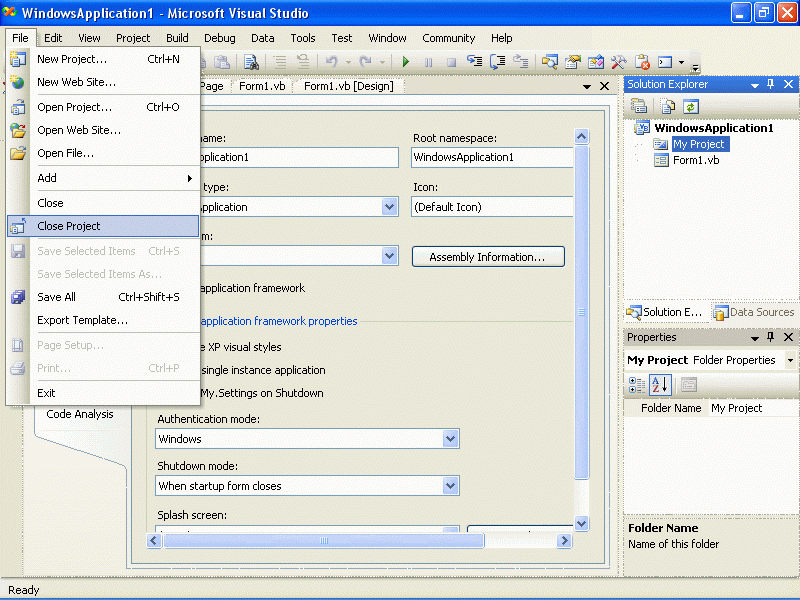Click the Break All pause icon
The height and width of the screenshot is (600, 800).
429,62
